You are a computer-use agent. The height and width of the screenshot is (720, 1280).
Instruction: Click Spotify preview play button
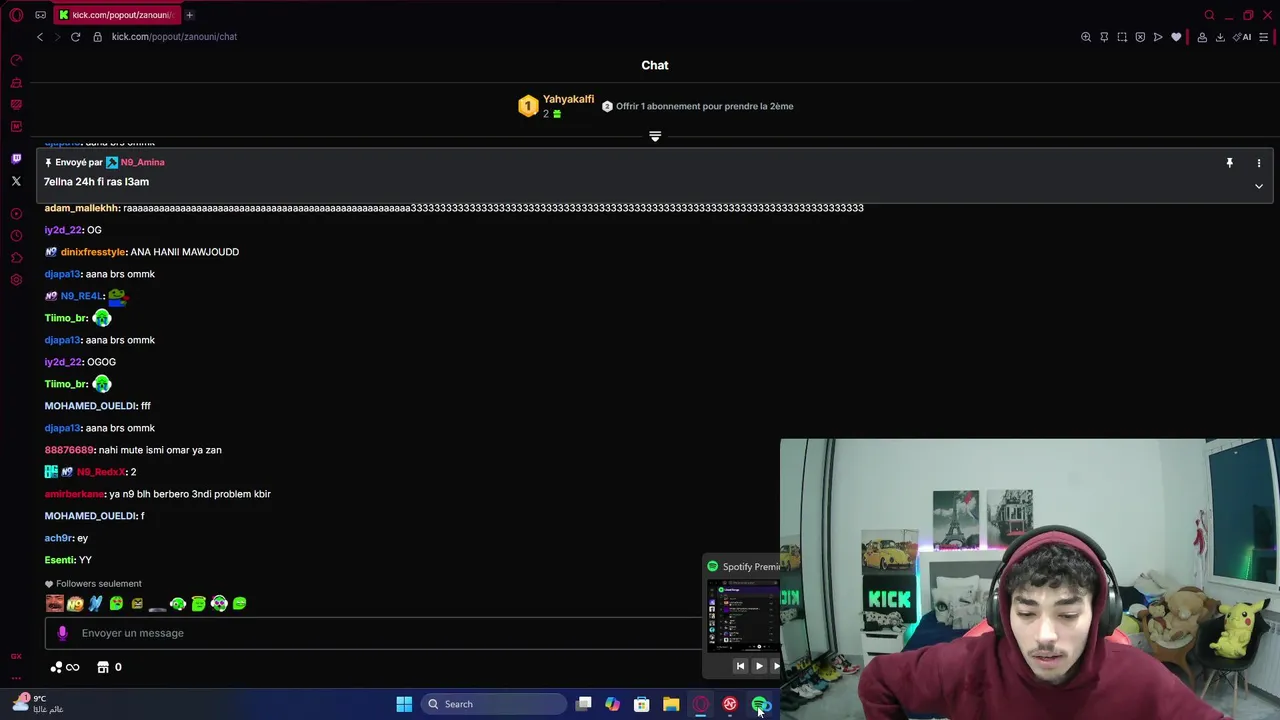click(759, 666)
